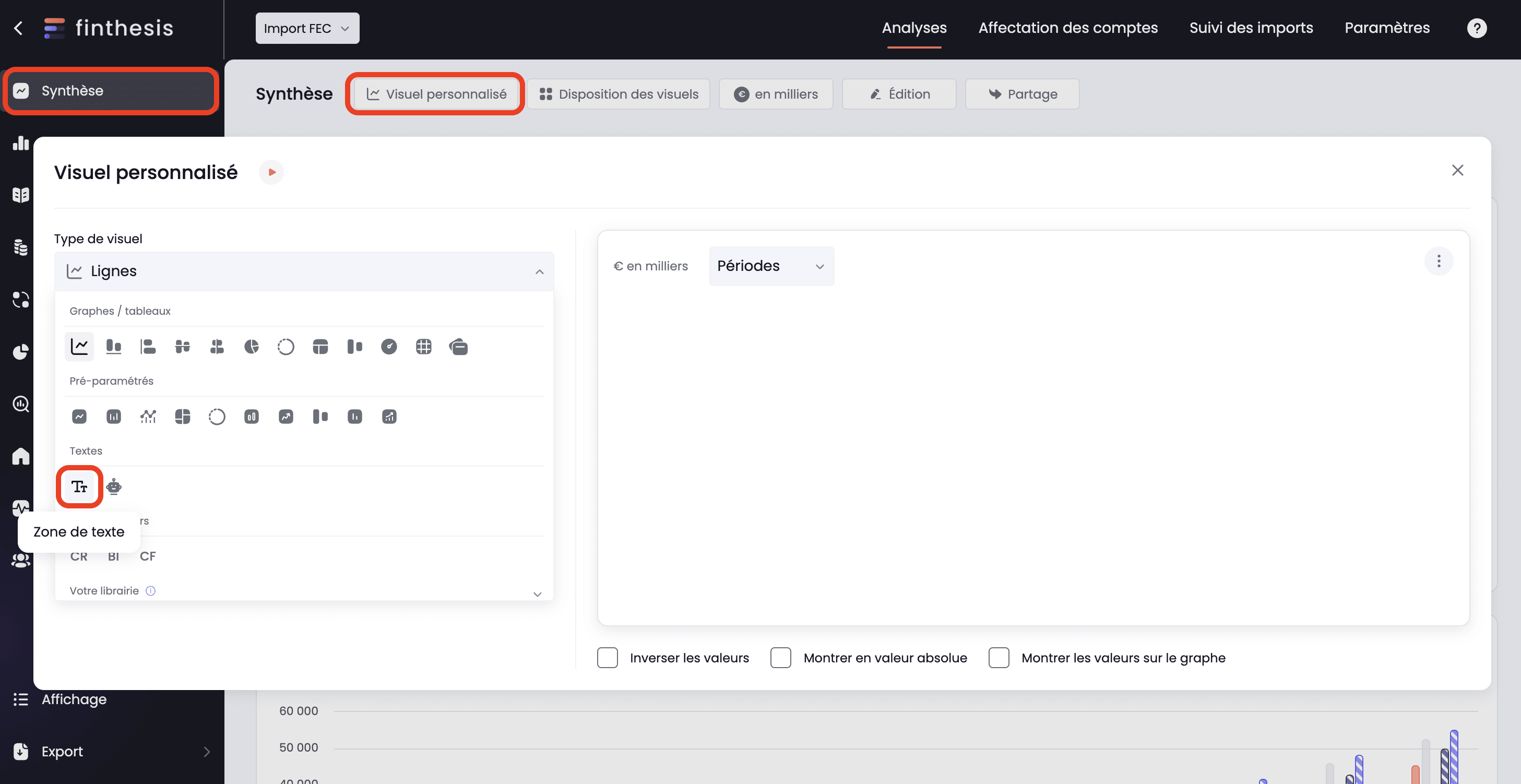The width and height of the screenshot is (1521, 784).
Task: Insert a Zone de texte visual
Action: (79, 486)
